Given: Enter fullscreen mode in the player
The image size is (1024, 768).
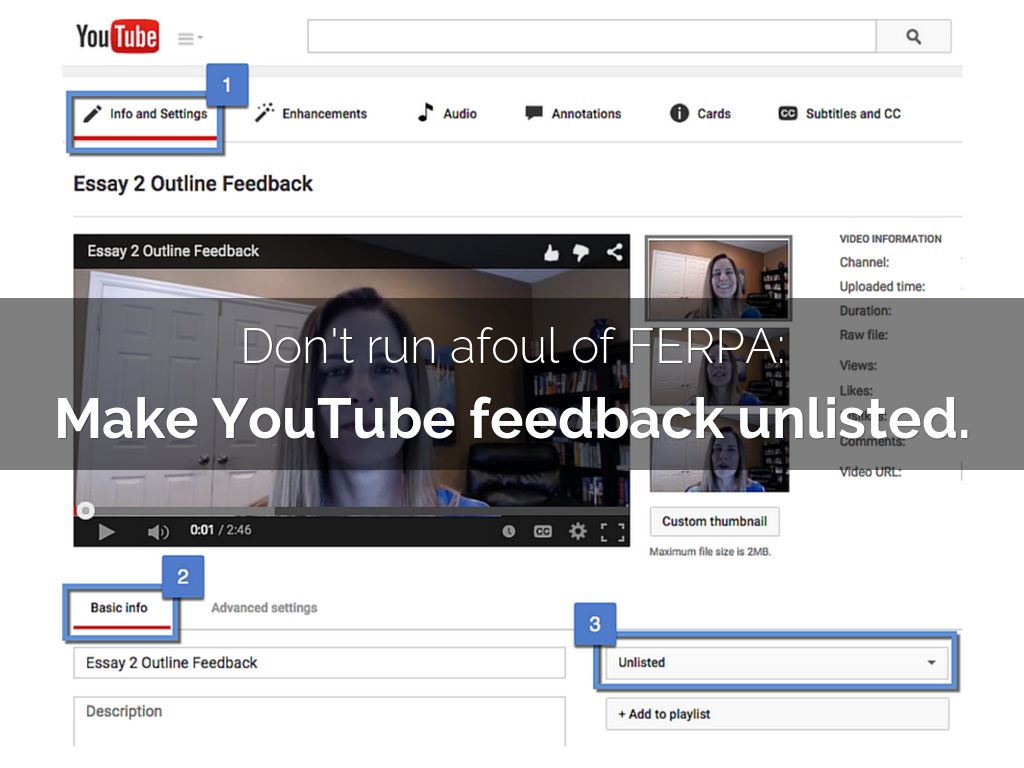Looking at the screenshot, I should click(612, 531).
